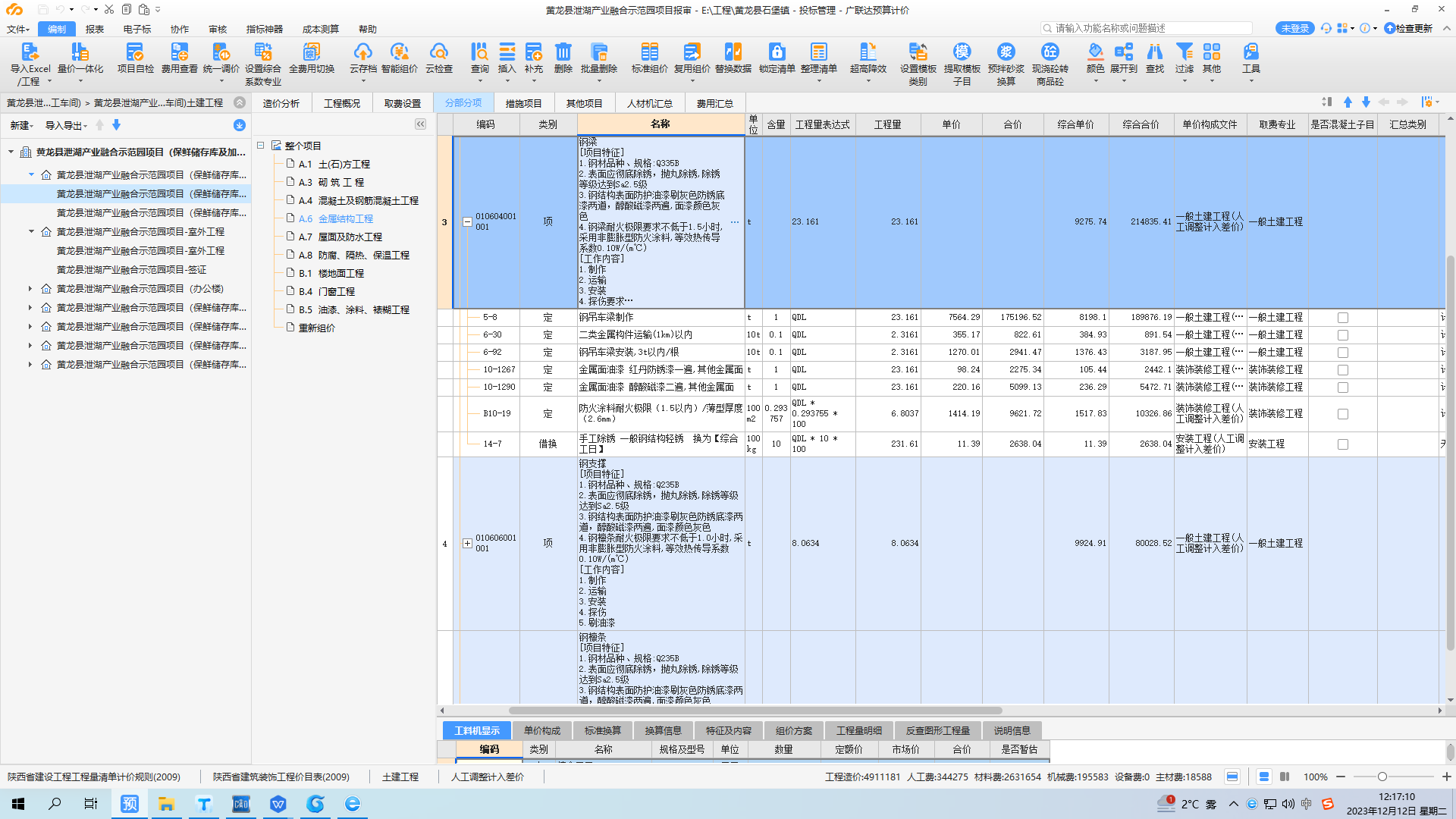Image resolution: width=1456 pixels, height=819 pixels.
Task: Collapse item 010604001001 row
Action: click(x=467, y=222)
